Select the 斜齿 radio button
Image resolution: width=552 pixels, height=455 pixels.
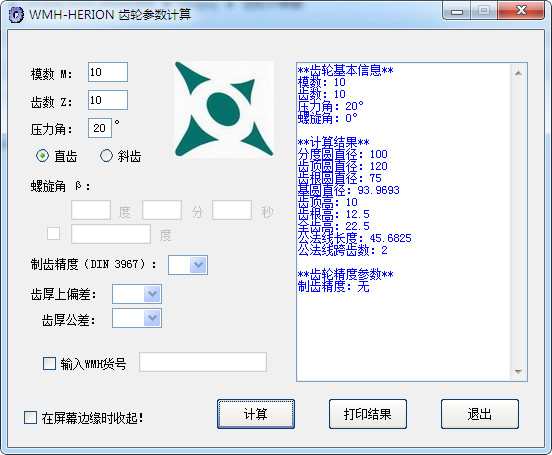[106, 156]
